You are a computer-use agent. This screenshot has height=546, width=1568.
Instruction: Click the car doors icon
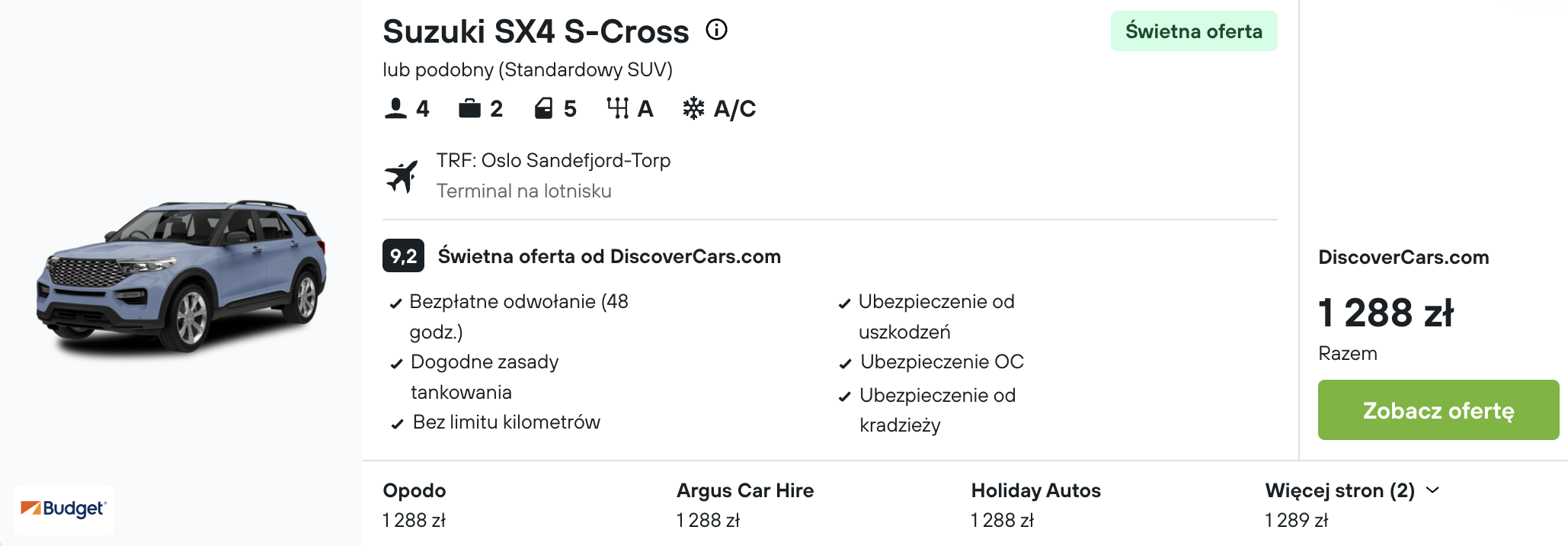pos(543,108)
